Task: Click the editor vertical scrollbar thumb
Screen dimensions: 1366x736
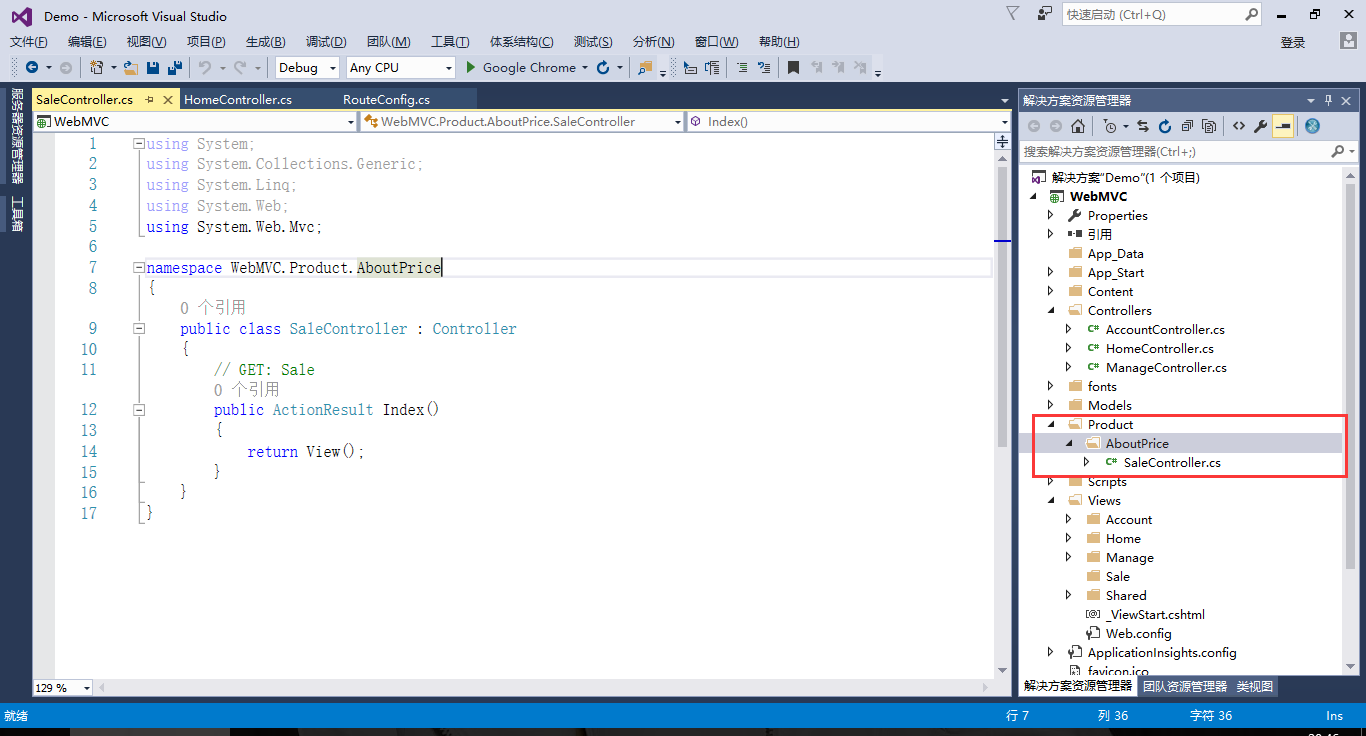Action: pos(1003,307)
